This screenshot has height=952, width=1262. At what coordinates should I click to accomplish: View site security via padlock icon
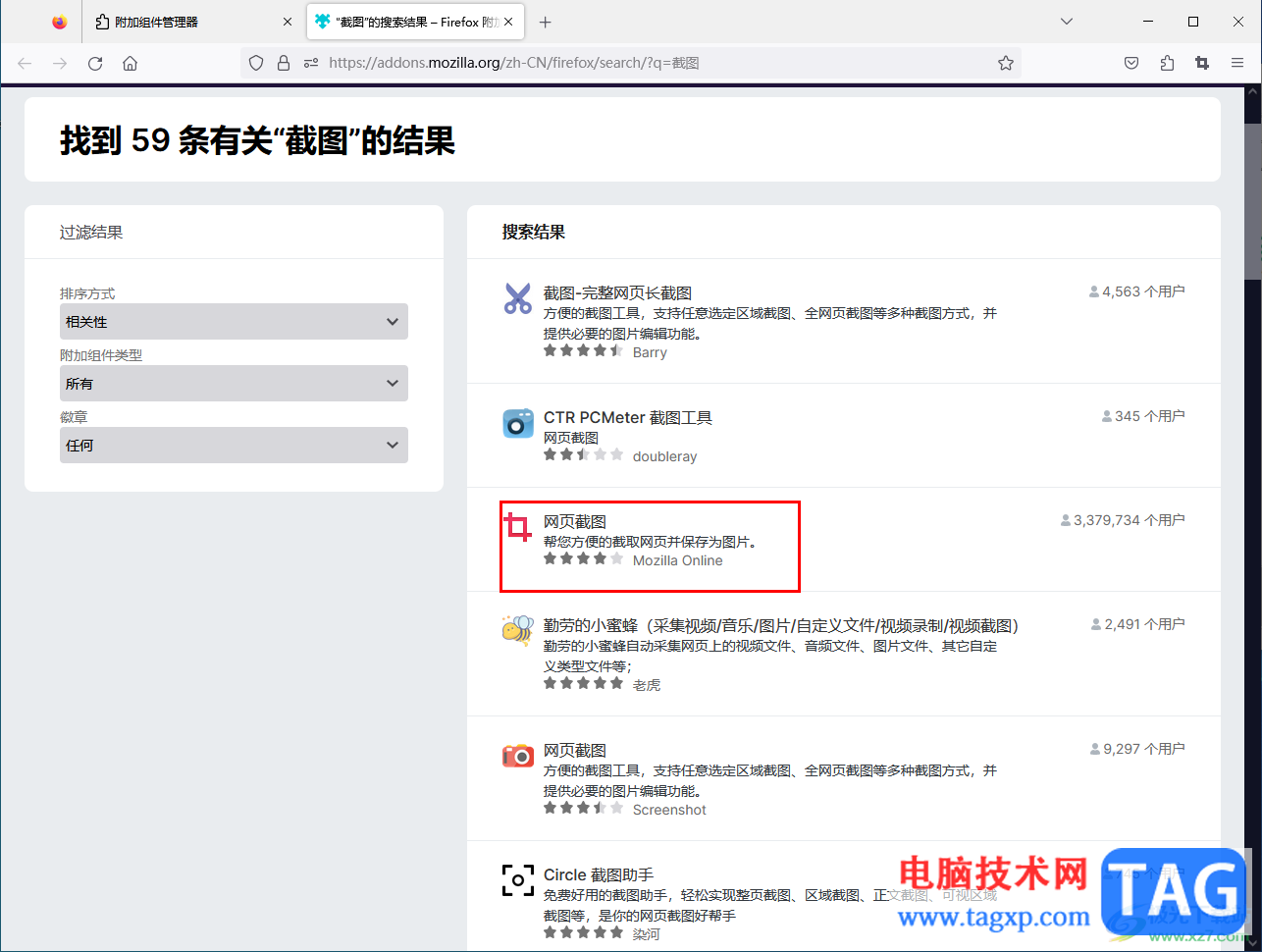coord(284,63)
